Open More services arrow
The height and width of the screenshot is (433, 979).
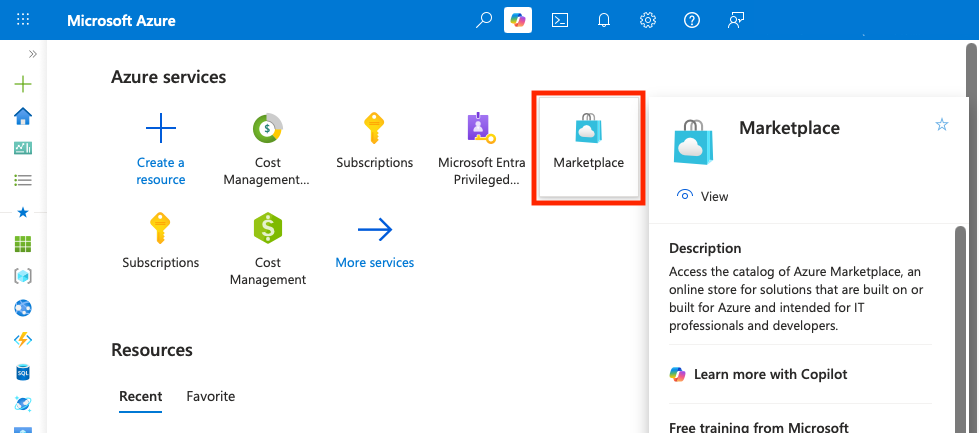pos(375,243)
